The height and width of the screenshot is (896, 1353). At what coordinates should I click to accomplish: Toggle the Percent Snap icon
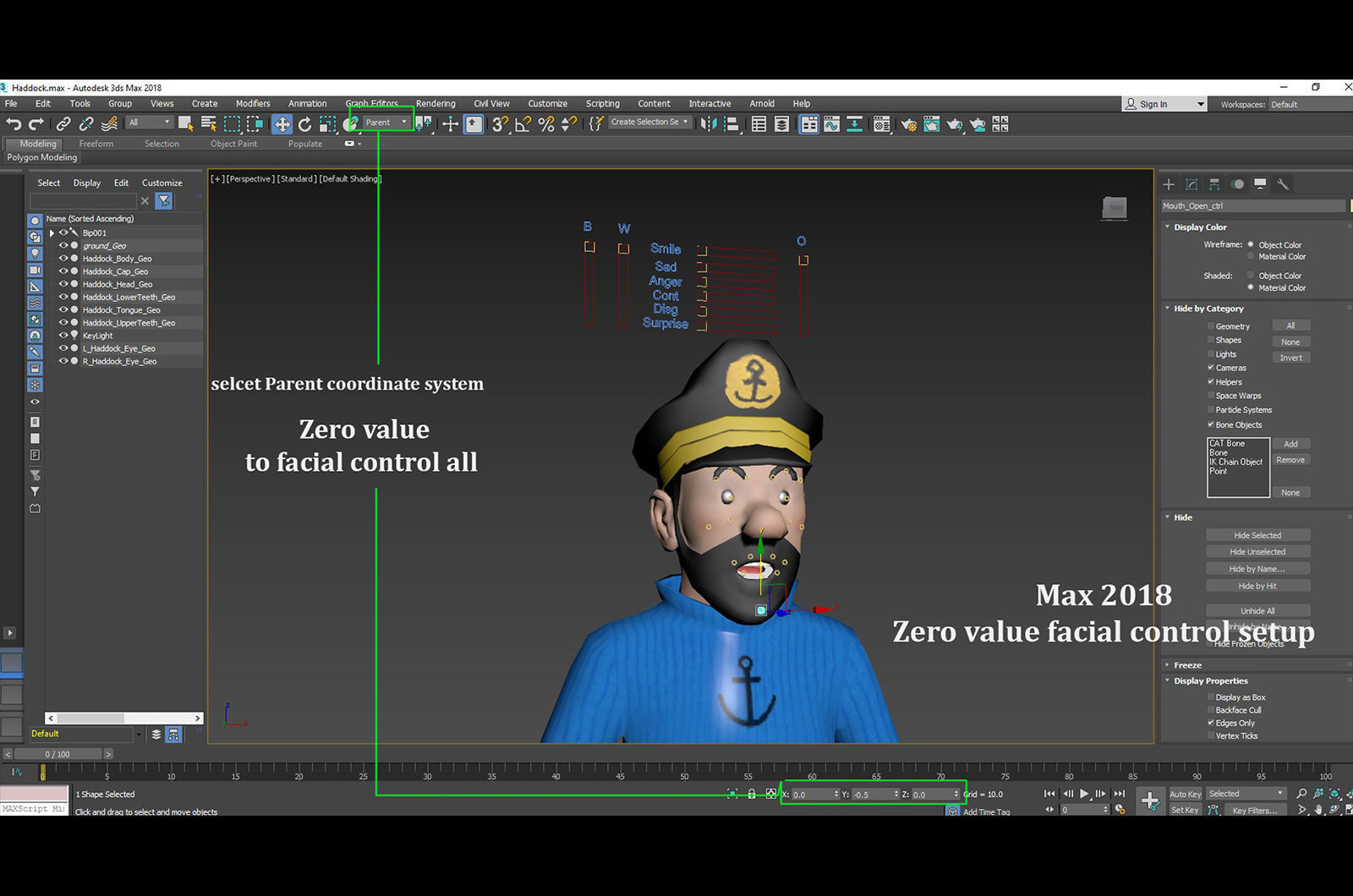[x=546, y=124]
